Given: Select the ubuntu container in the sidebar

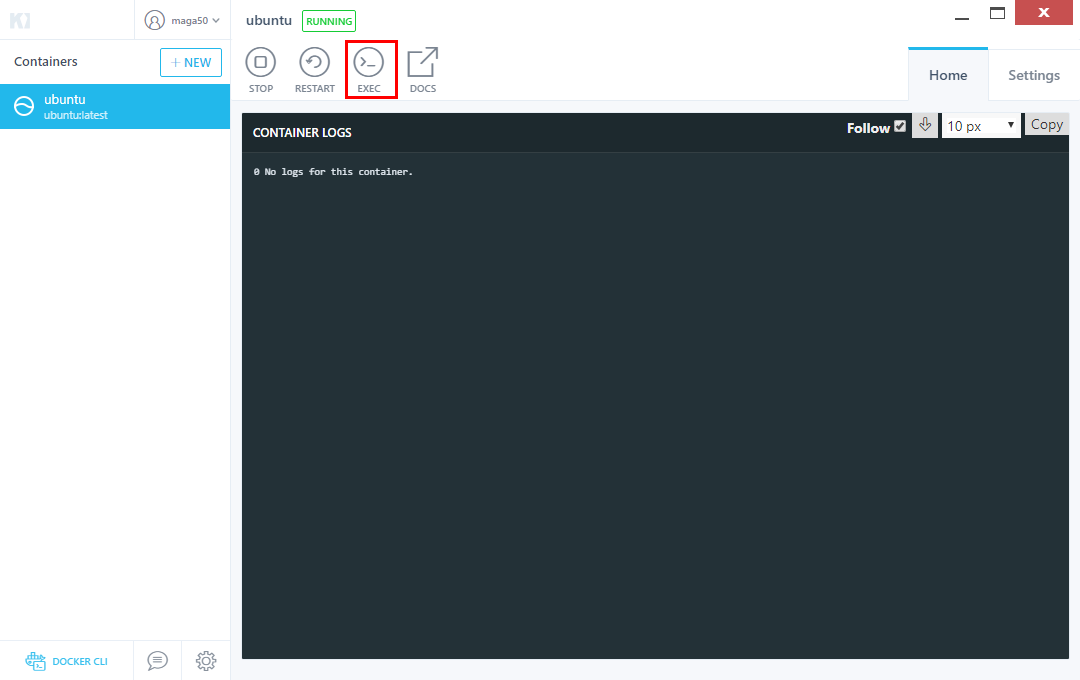Looking at the screenshot, I should click(115, 106).
